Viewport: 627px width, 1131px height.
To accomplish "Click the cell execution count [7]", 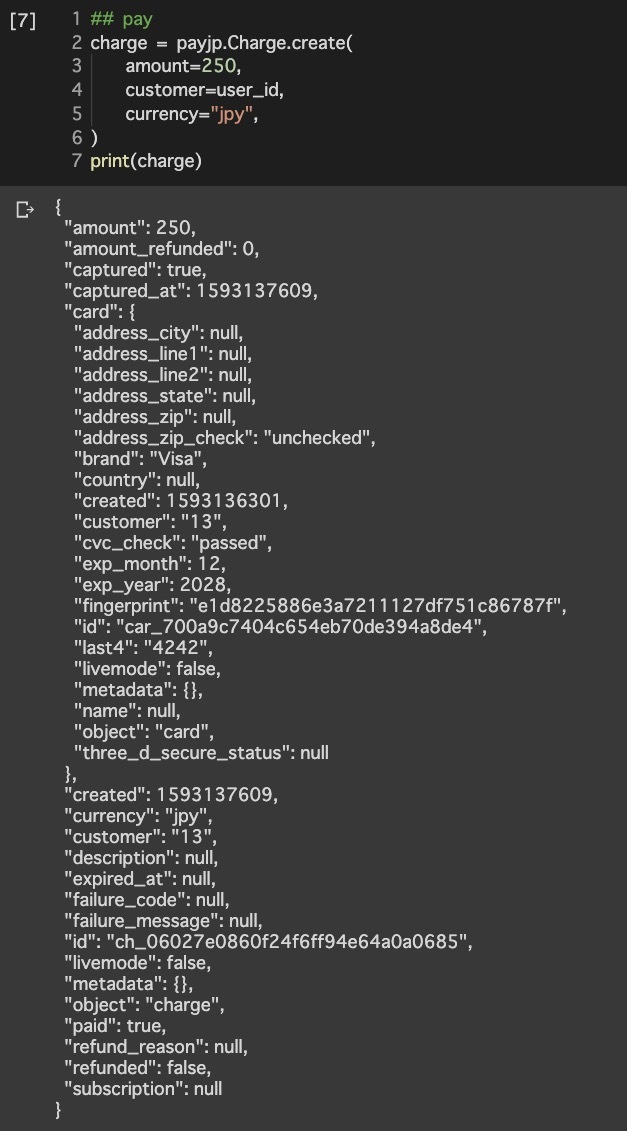I will (x=22, y=20).
